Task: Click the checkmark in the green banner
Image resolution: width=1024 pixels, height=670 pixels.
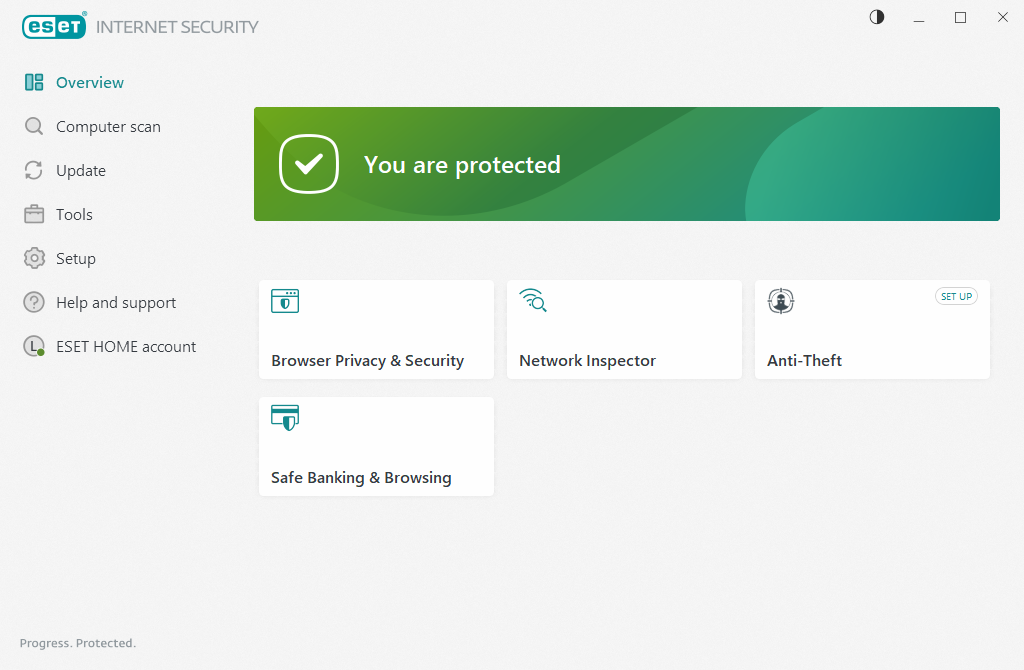Action: pyautogui.click(x=309, y=164)
